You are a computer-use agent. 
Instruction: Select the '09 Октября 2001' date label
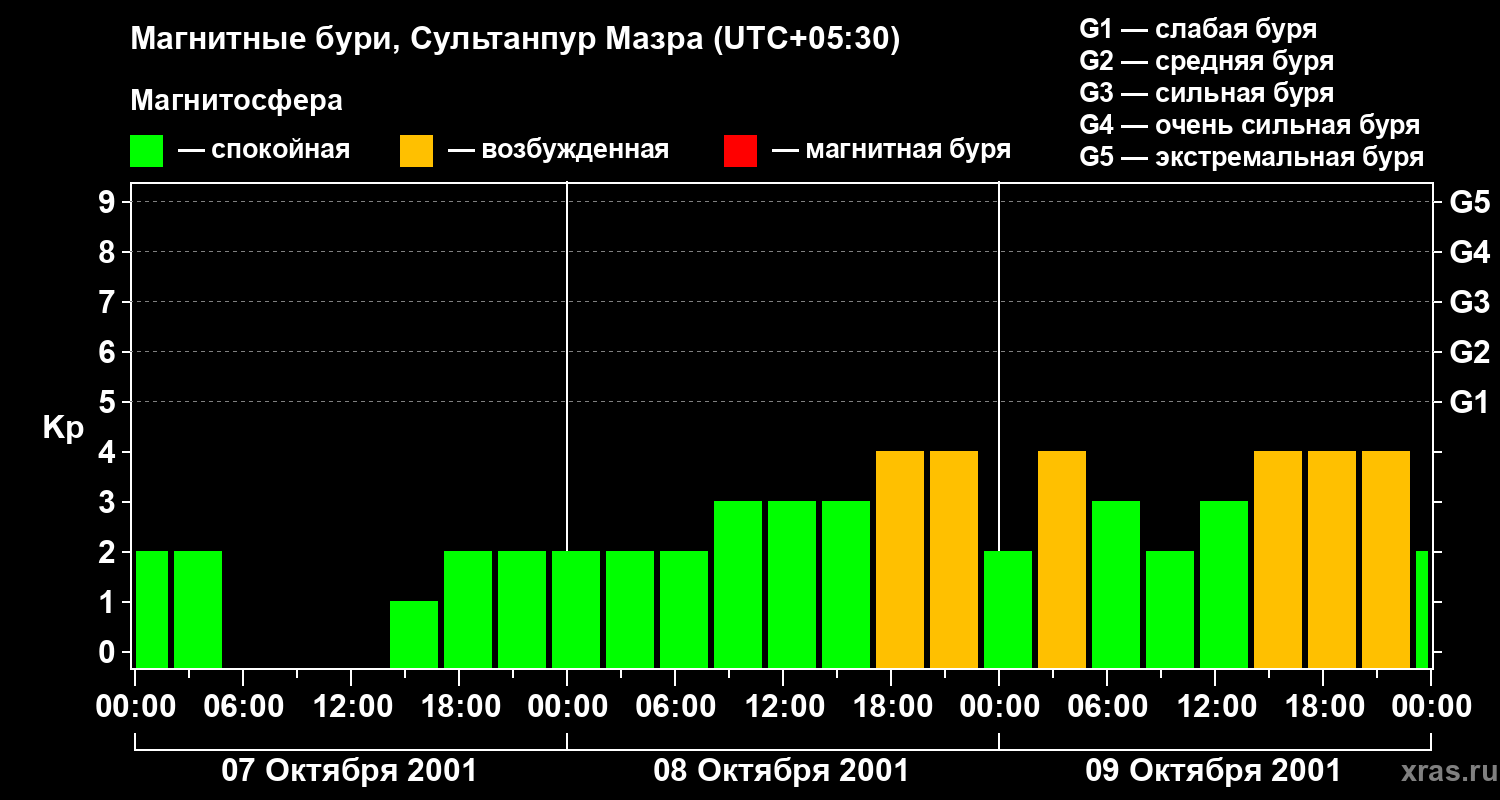point(1213,771)
